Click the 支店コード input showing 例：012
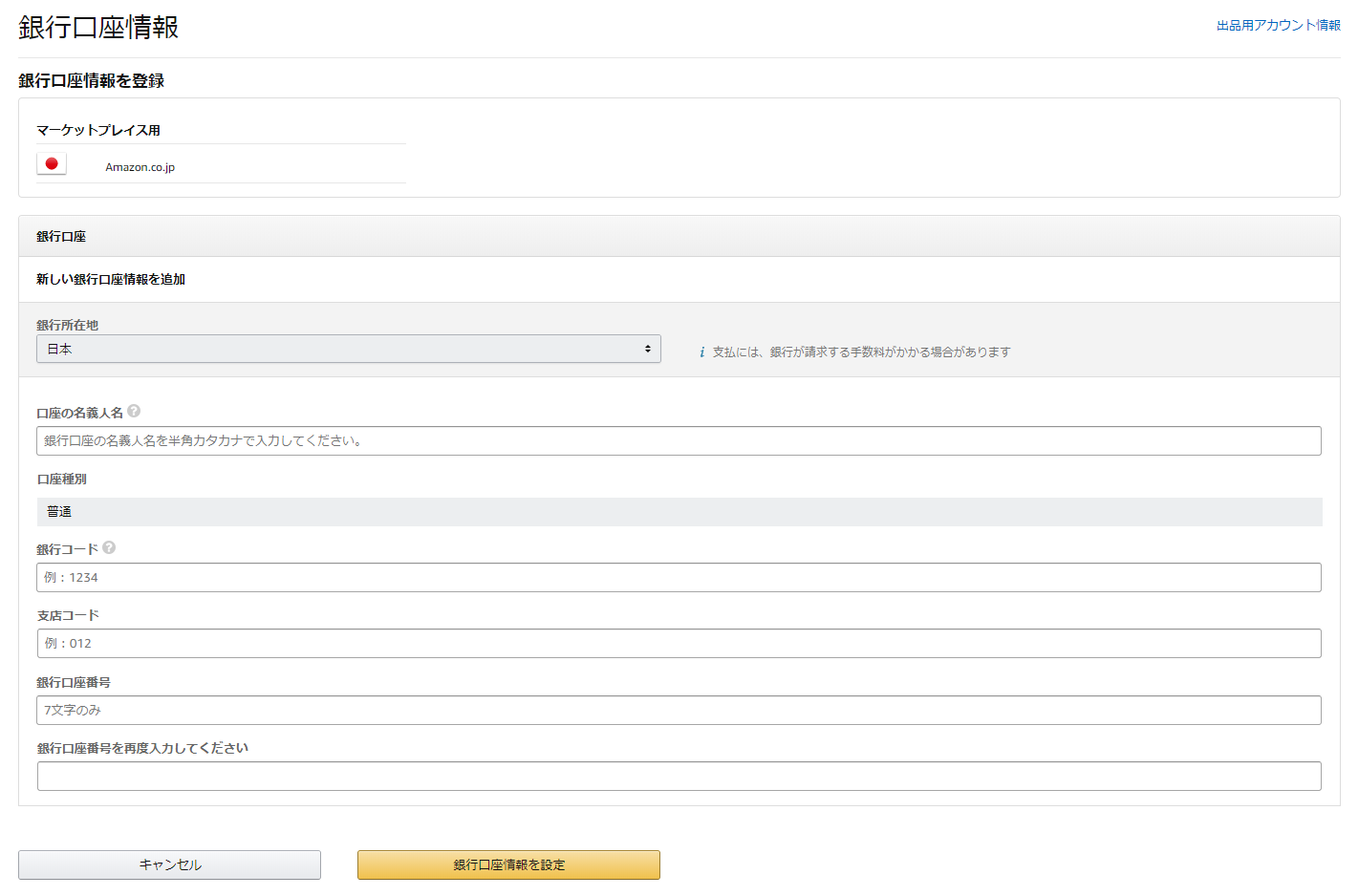 (679, 643)
